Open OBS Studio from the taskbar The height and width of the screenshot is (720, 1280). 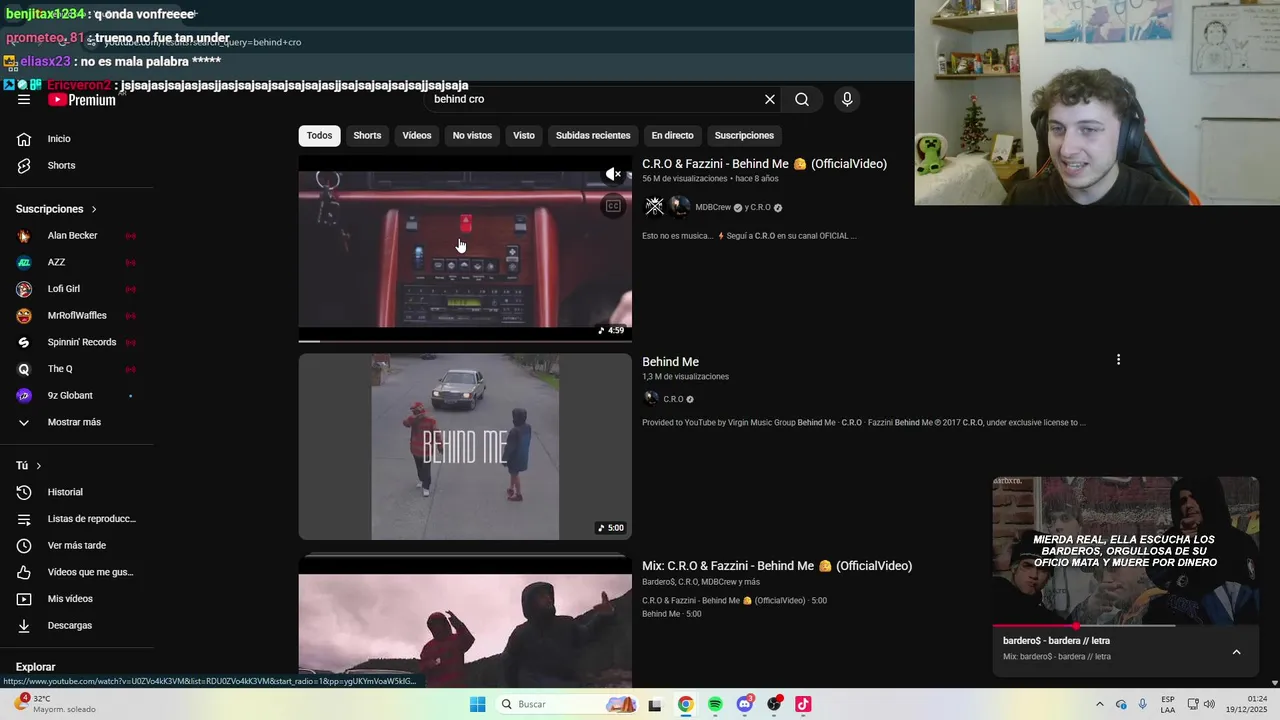774,704
